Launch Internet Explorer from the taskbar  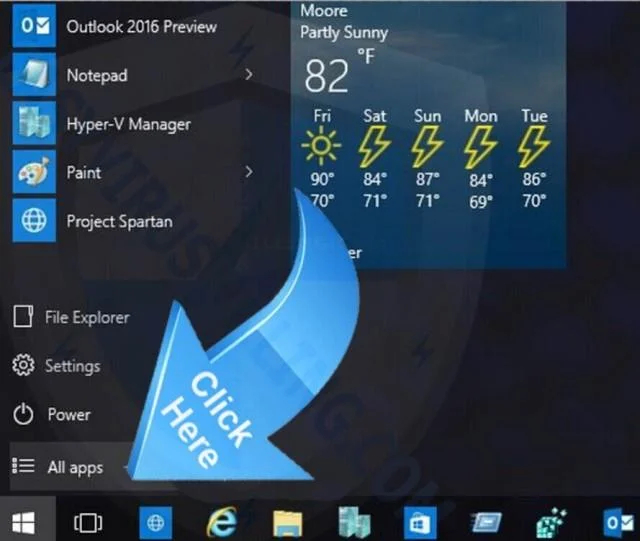point(222,523)
